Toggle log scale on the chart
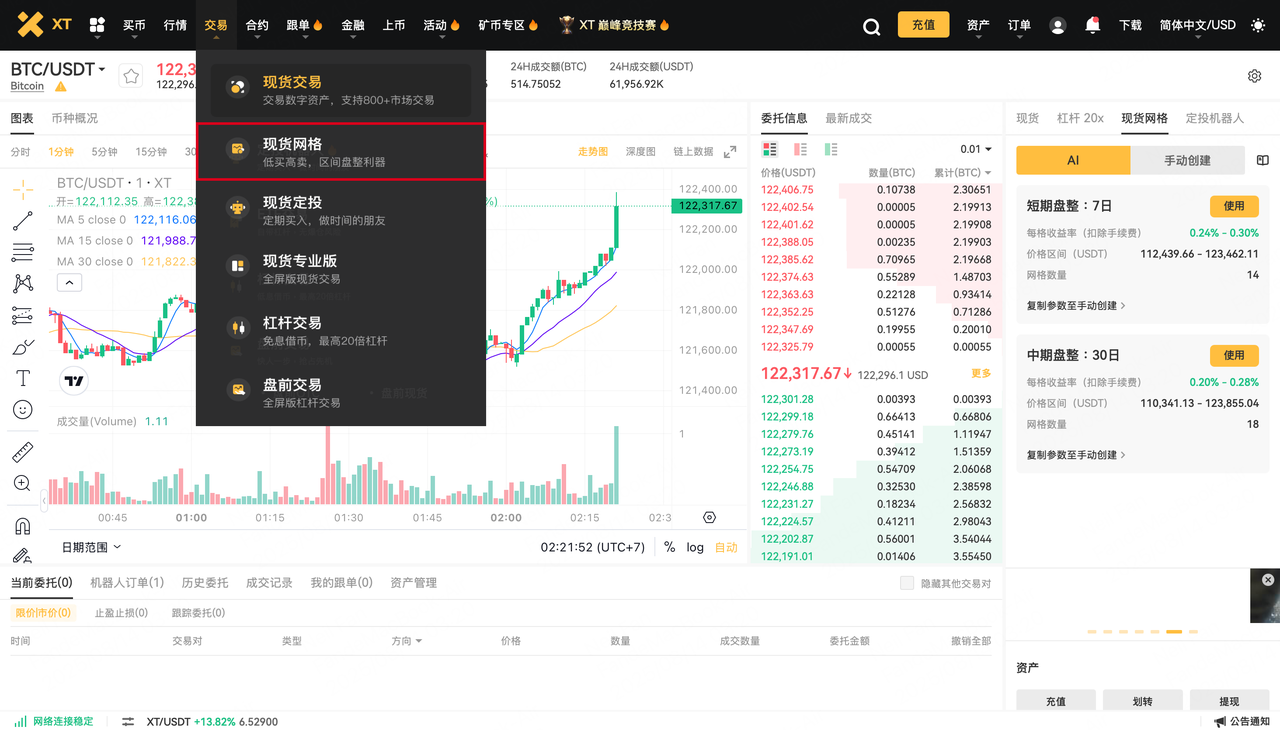Screen dimensions: 1280x730 pyautogui.click(x=695, y=547)
